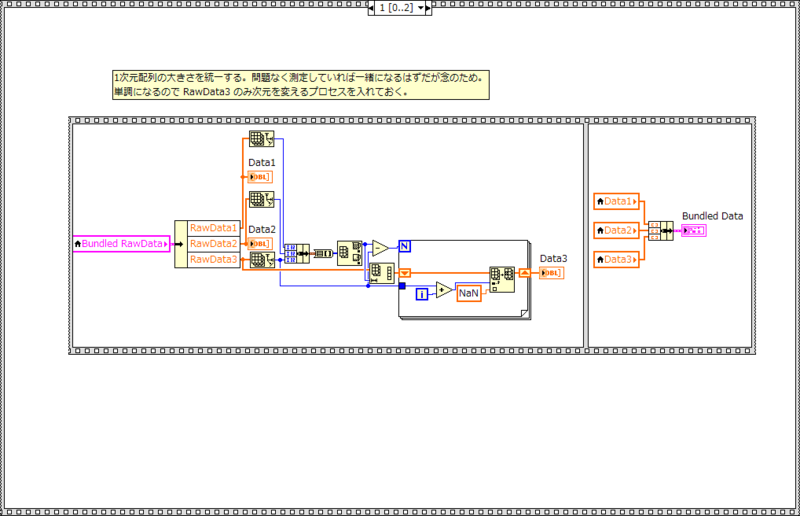Click the case selector label 1 [0..2]
This screenshot has height=516, width=800.
point(396,8)
